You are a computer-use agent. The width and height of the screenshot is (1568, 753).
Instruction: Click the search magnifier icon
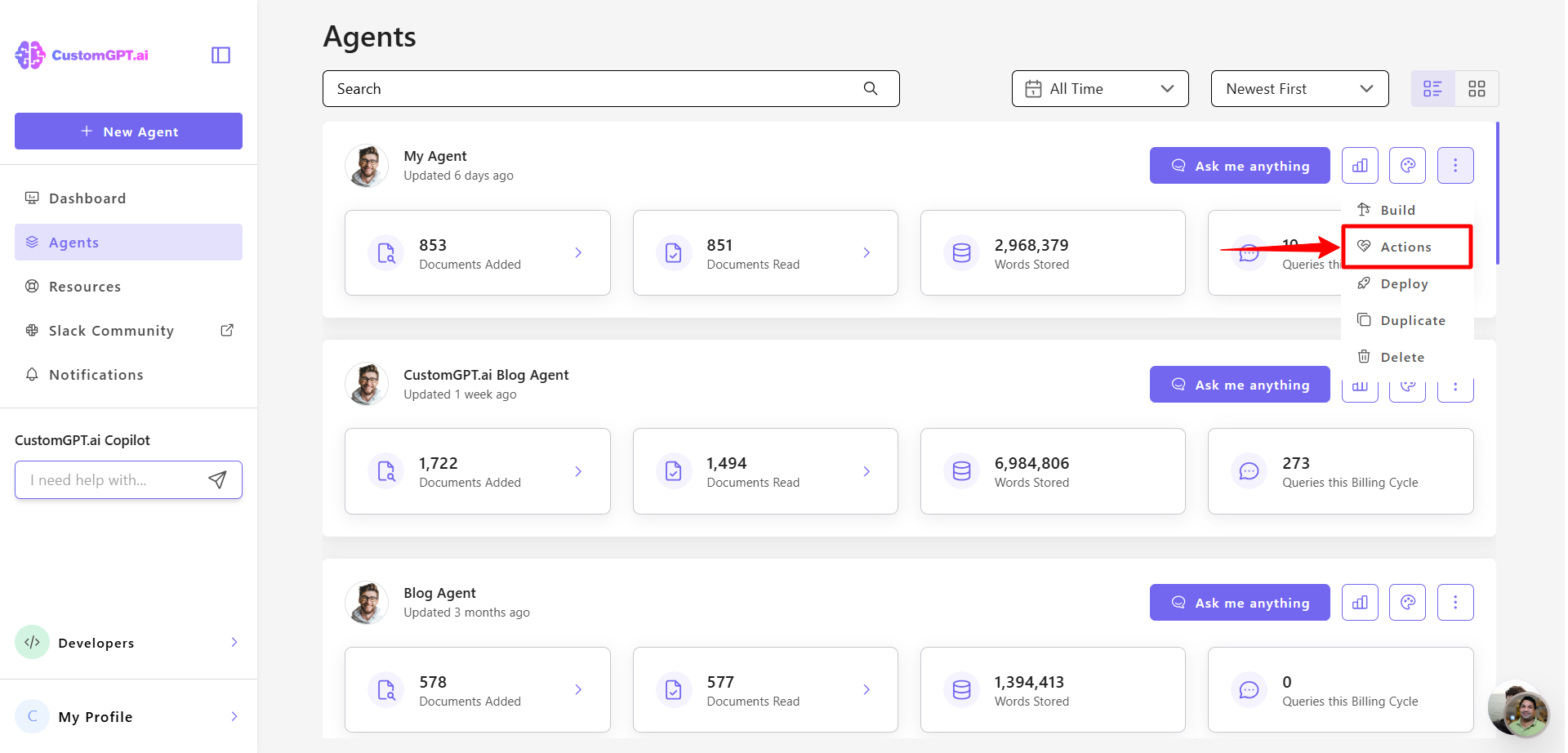(x=871, y=88)
